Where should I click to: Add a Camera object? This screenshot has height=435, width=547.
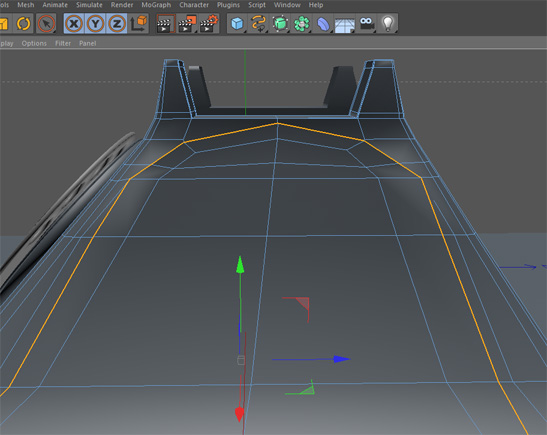coord(366,24)
